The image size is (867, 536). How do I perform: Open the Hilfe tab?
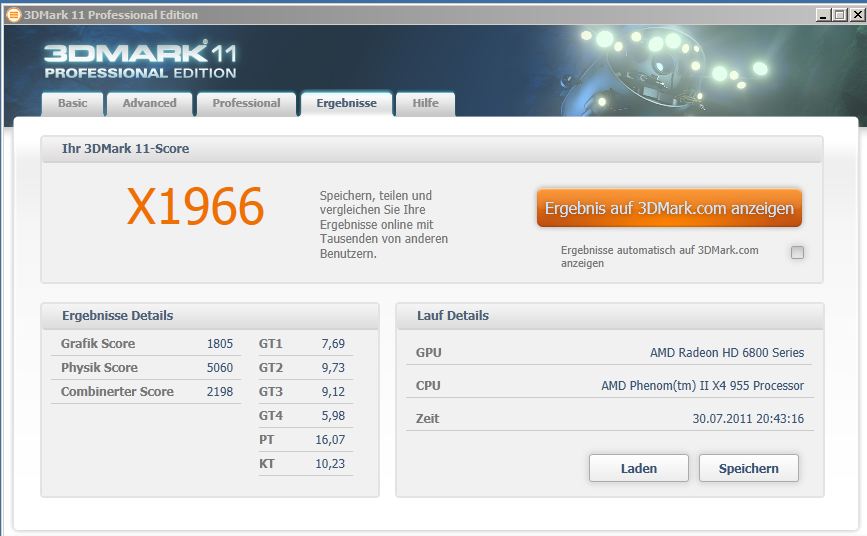click(x=425, y=103)
